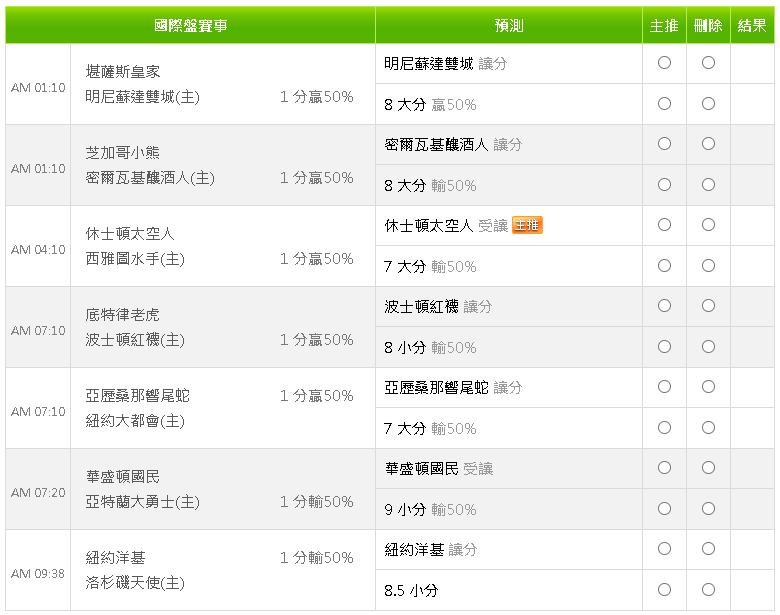780x615 pixels.
Task: Select 主推 radio for 亞歷桑那響尾蛇 讓分
Action: [x=664, y=387]
